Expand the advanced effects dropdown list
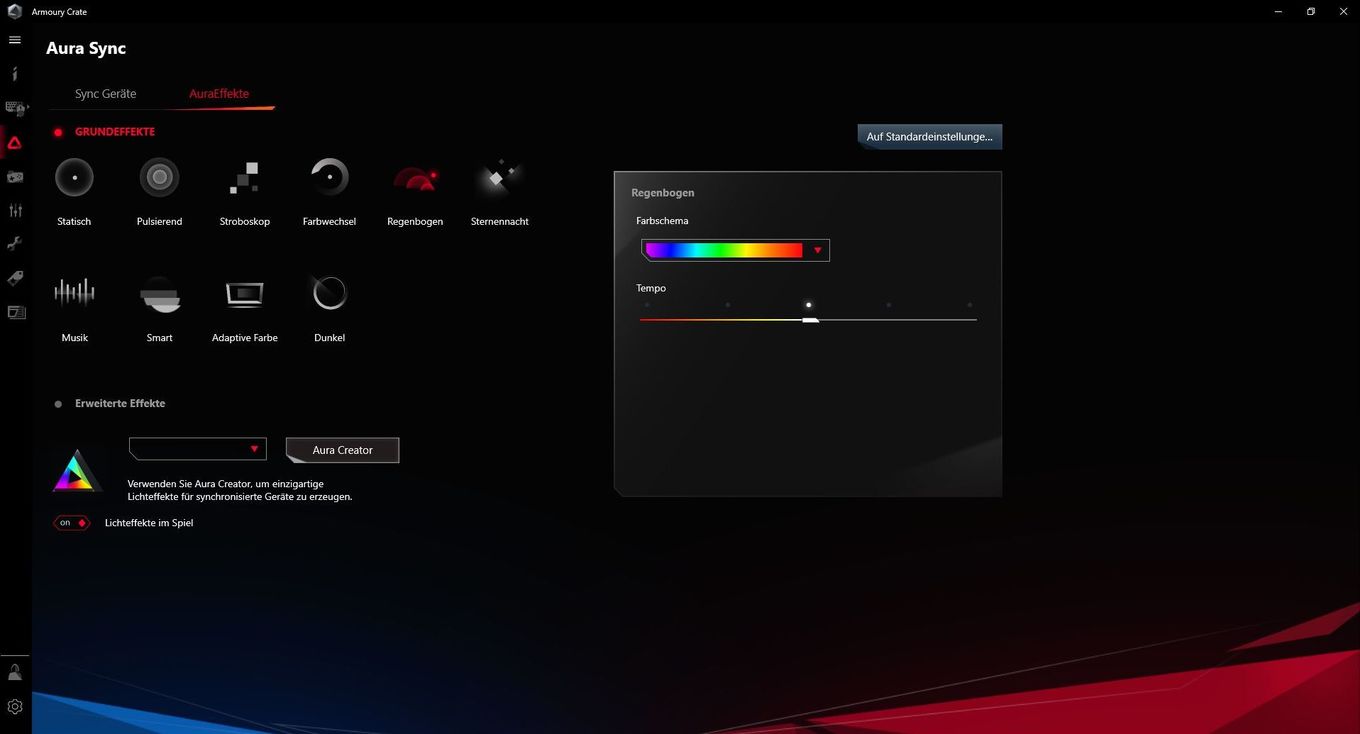The image size is (1360, 734). coord(198,449)
